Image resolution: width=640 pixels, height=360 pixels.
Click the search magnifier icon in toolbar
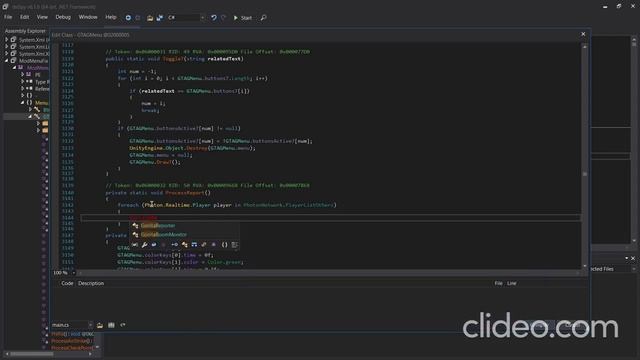click(264, 18)
